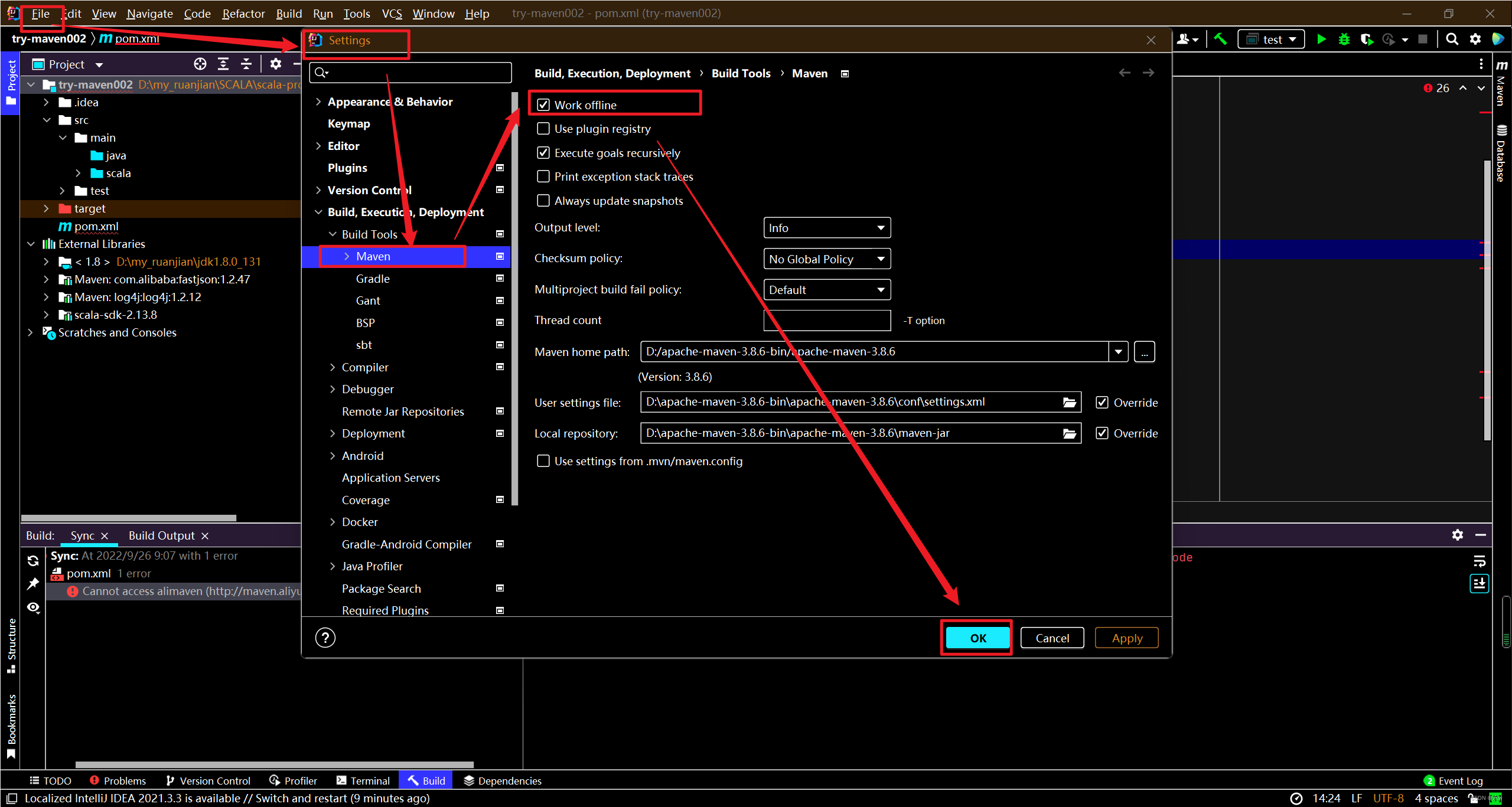Click the Debug bug icon
Screen dimensions: 1512x807
[x=1344, y=40]
